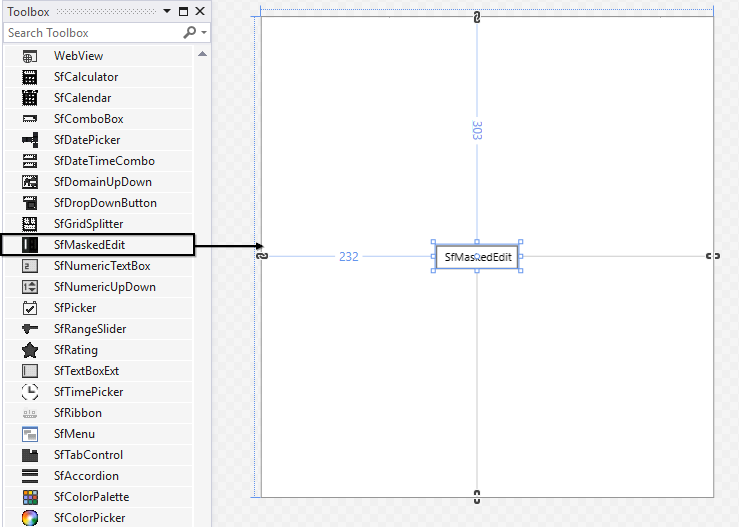
Task: Select the SfTextBoxExt label
Action: tap(86, 371)
